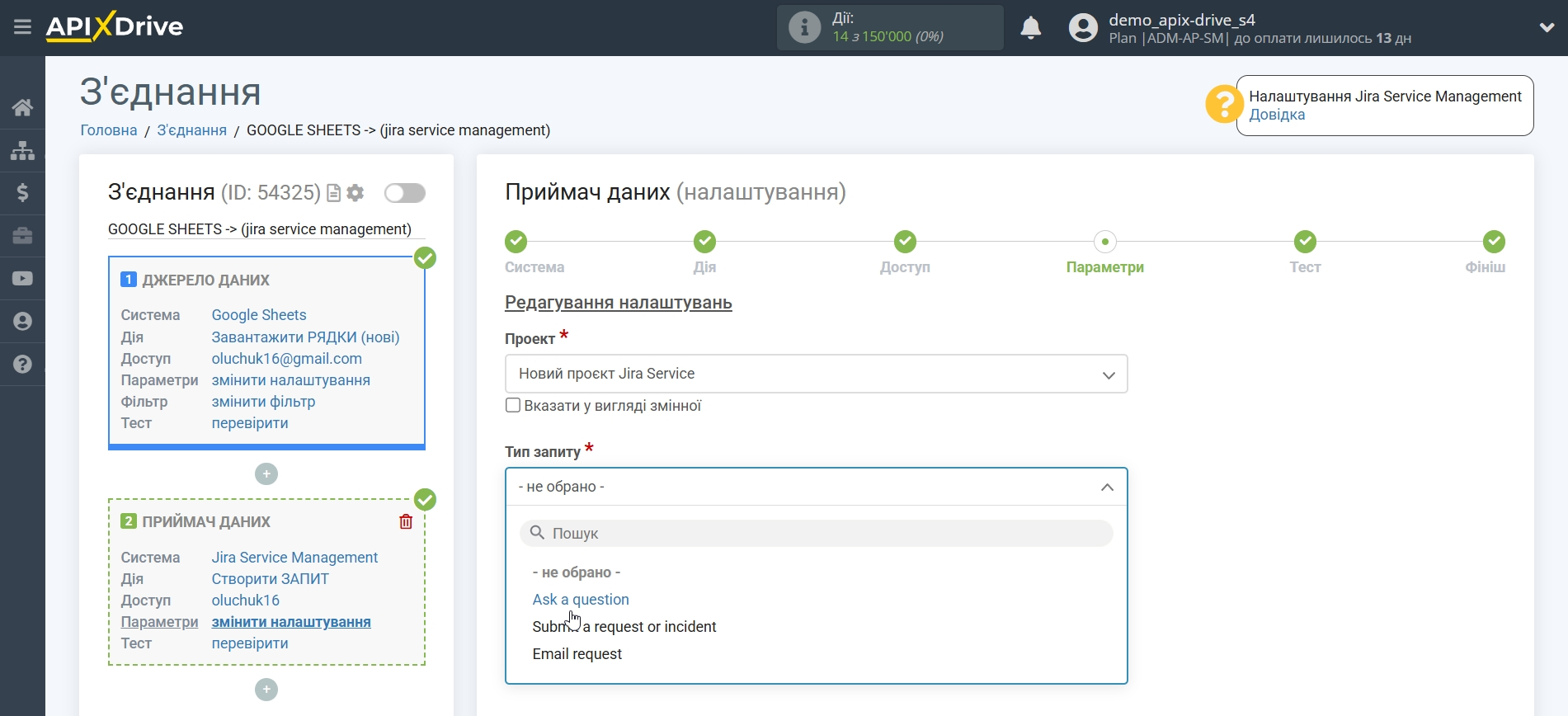The height and width of the screenshot is (716, 1568).
Task: Click the Фініш step checkmark
Action: pyautogui.click(x=1494, y=242)
